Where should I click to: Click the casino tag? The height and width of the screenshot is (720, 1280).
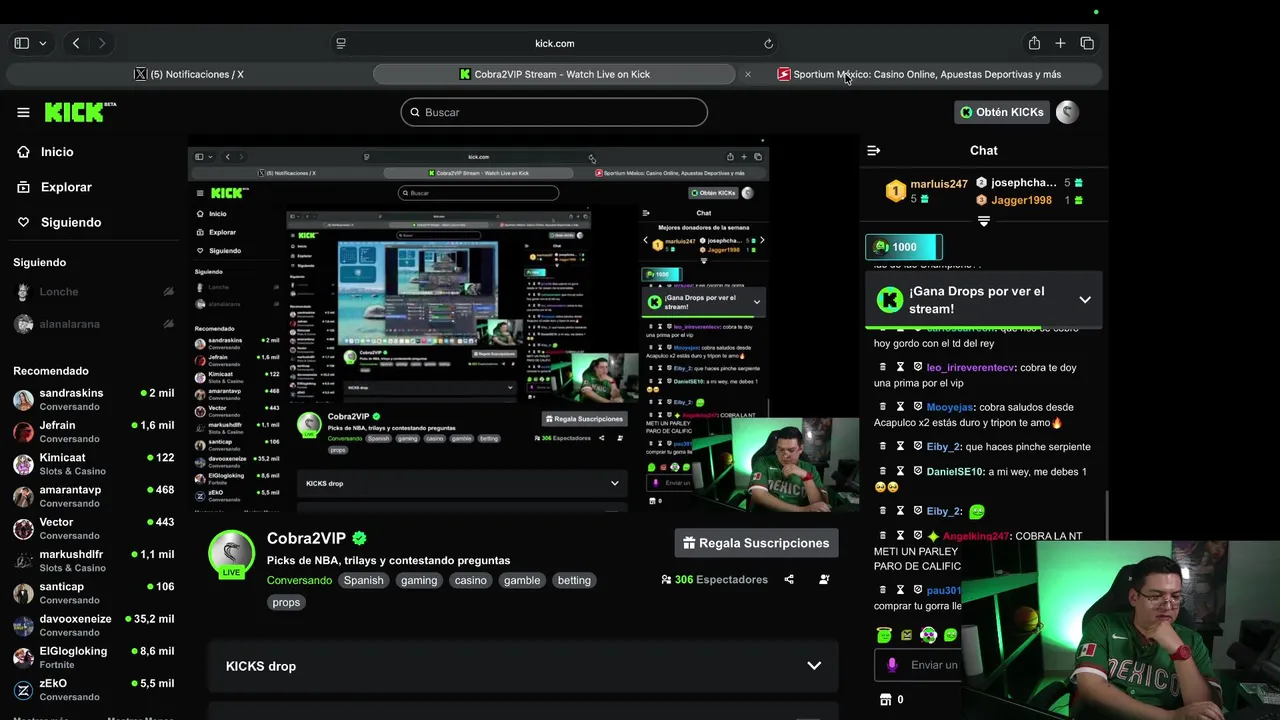[x=470, y=580]
